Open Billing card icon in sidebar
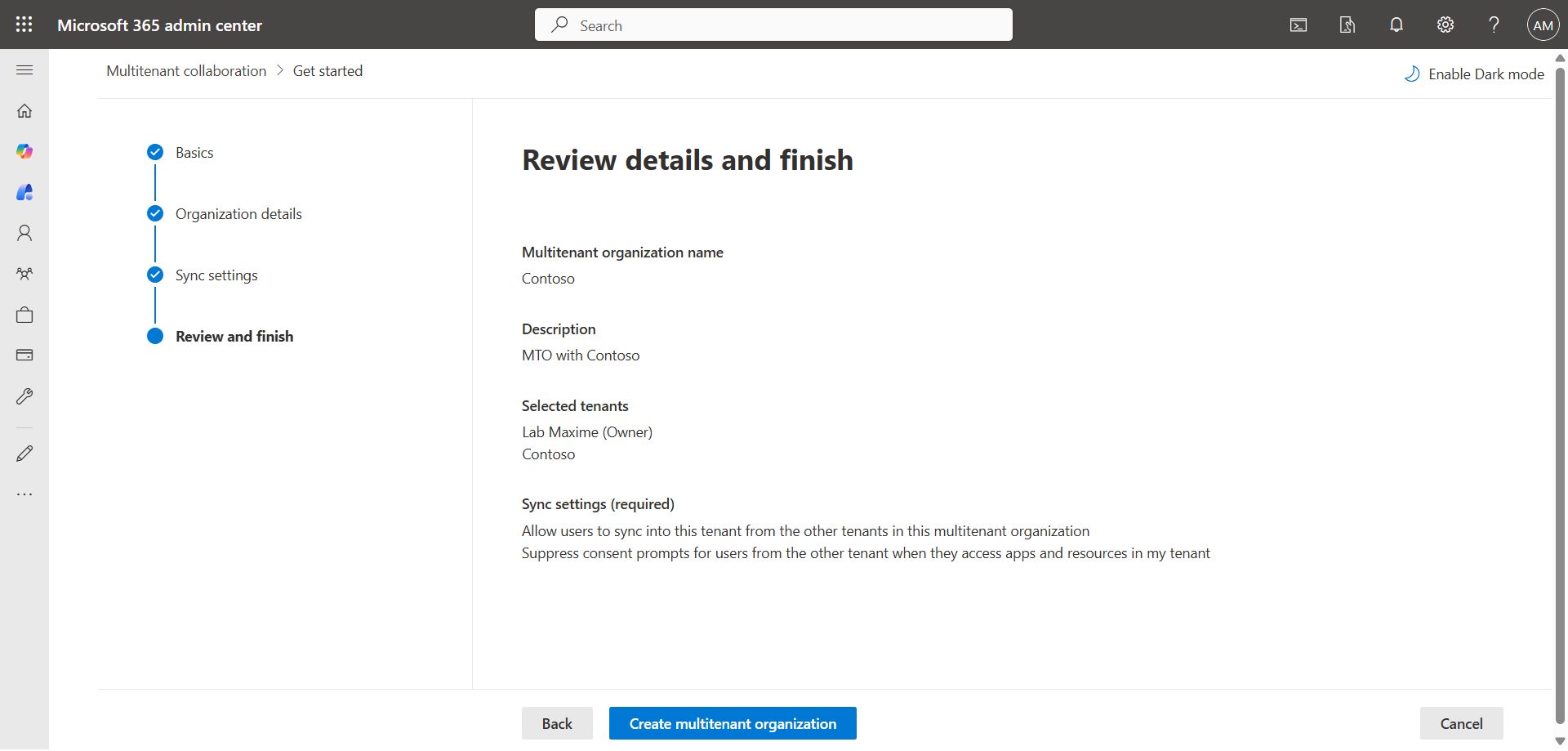 tap(24, 355)
